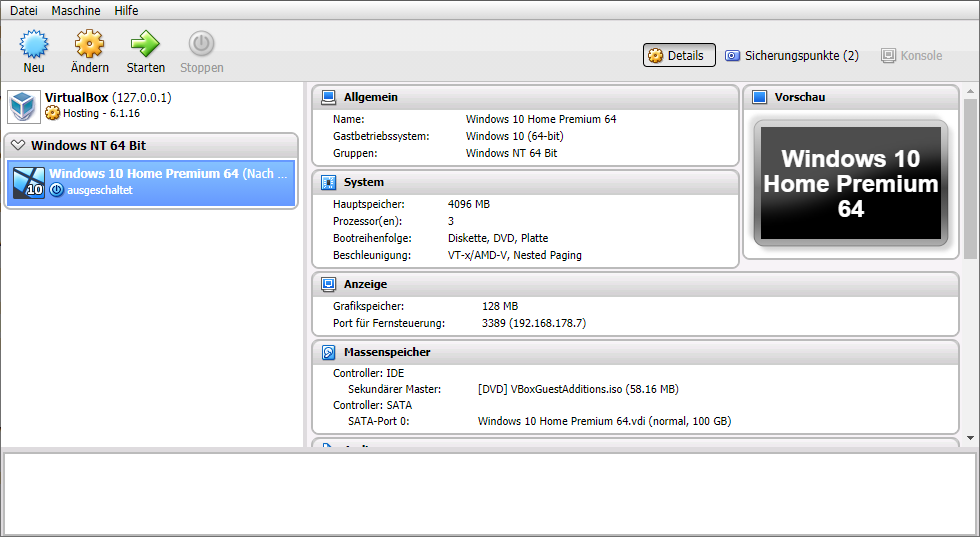The image size is (980, 537).
Task: Click the Windows 10 preview thumbnail
Action: coord(850,183)
